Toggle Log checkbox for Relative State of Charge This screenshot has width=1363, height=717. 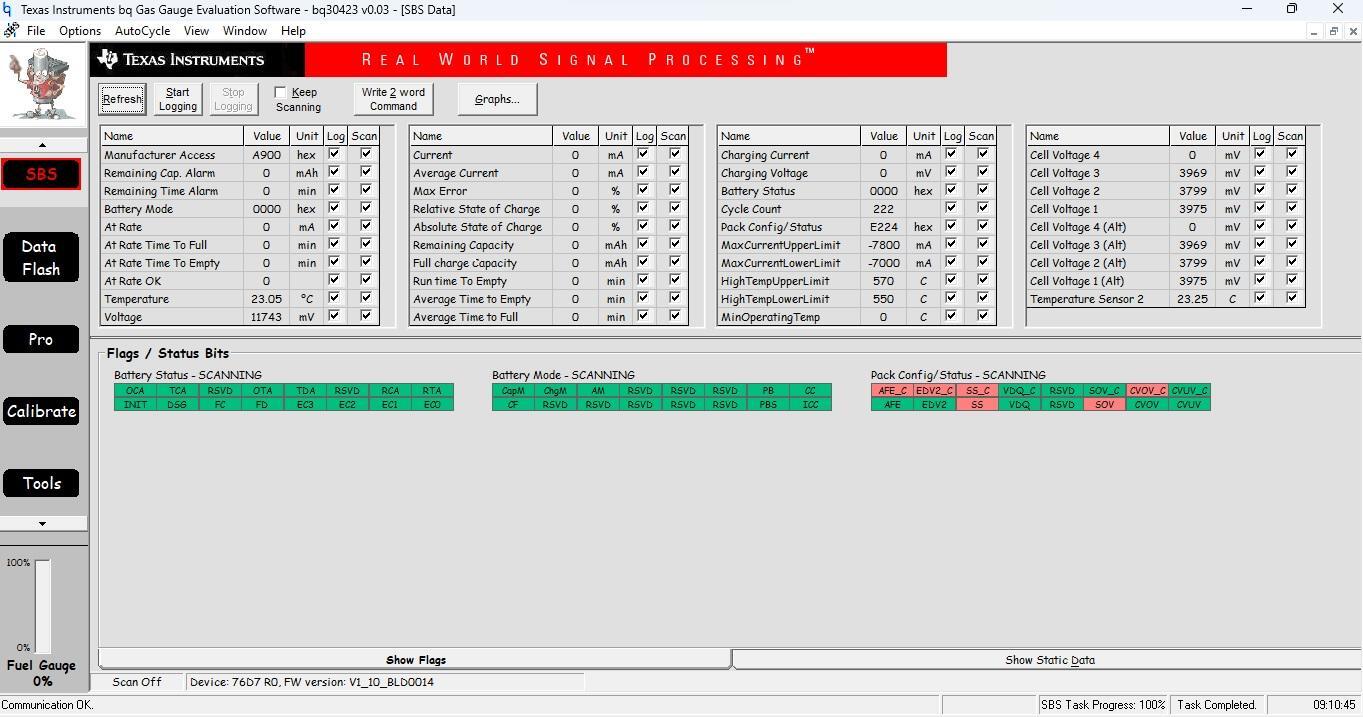(x=644, y=208)
